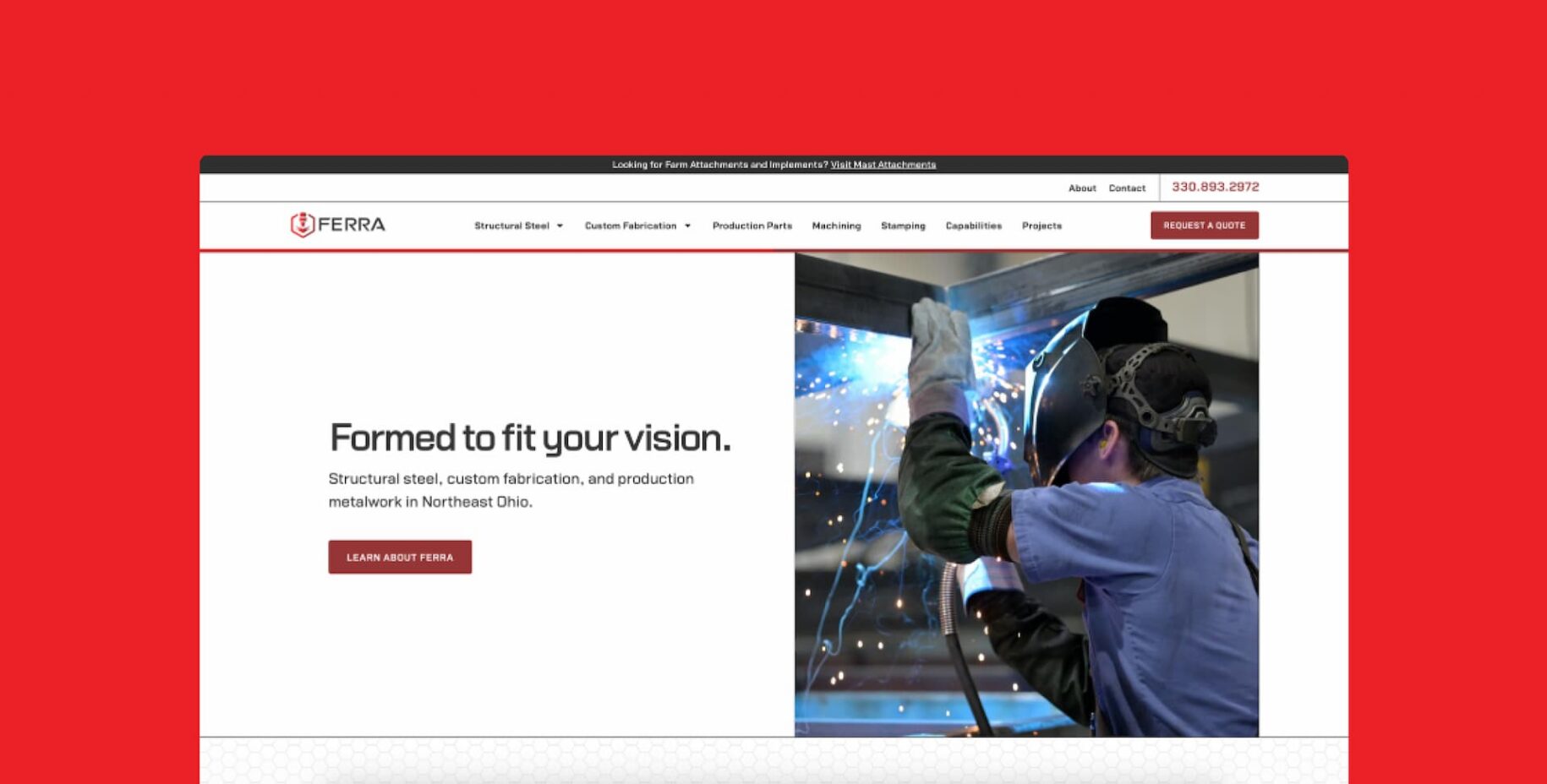The image size is (1547, 784).
Task: Open the Custom Fabrication menu item
Action: tap(631, 226)
